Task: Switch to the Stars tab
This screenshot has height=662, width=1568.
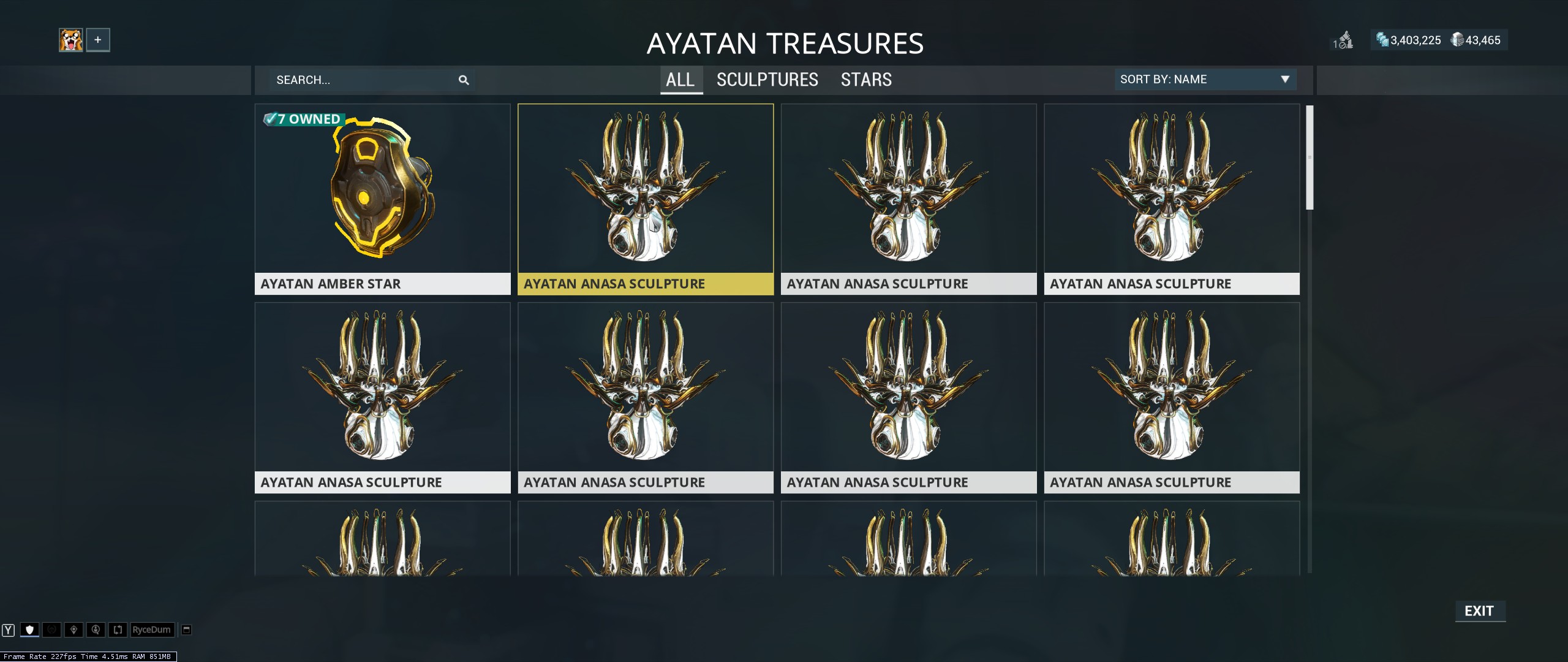Action: coord(866,80)
